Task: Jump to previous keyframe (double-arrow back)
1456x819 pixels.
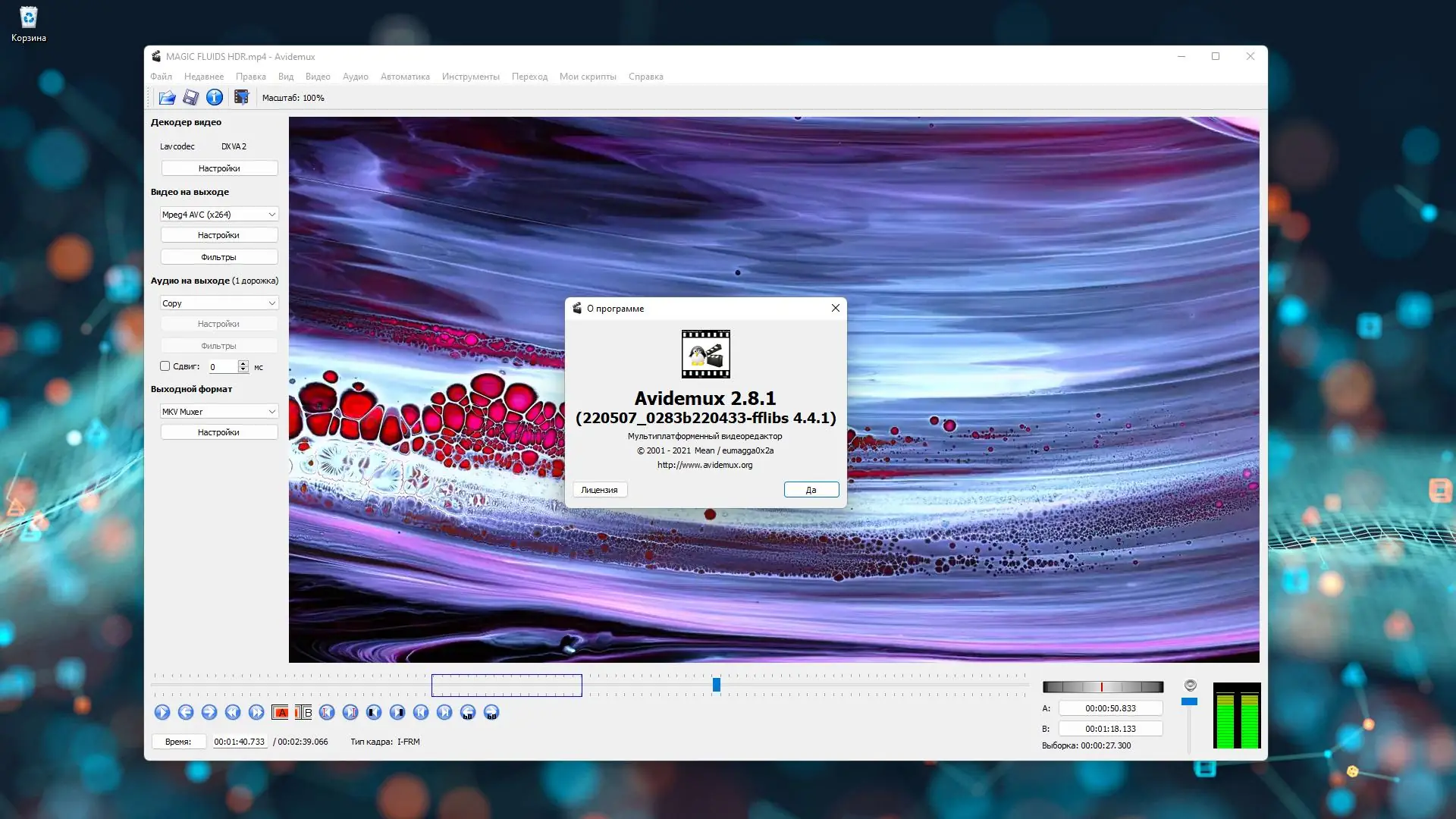Action: [x=233, y=712]
